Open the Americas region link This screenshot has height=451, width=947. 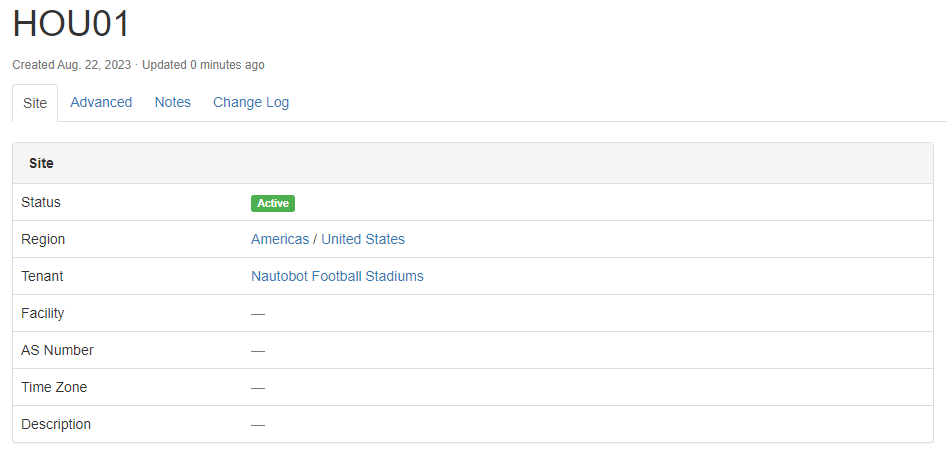click(x=280, y=239)
